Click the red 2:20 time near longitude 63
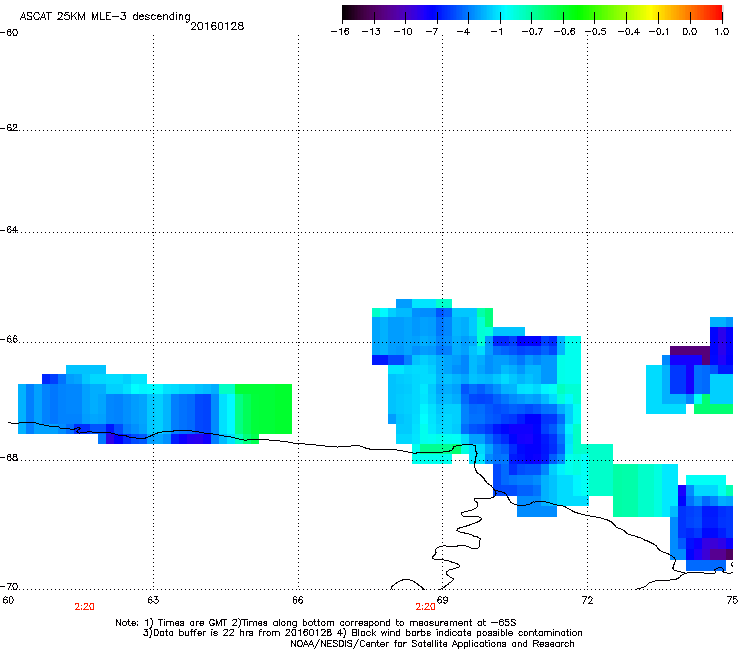 coord(84,607)
